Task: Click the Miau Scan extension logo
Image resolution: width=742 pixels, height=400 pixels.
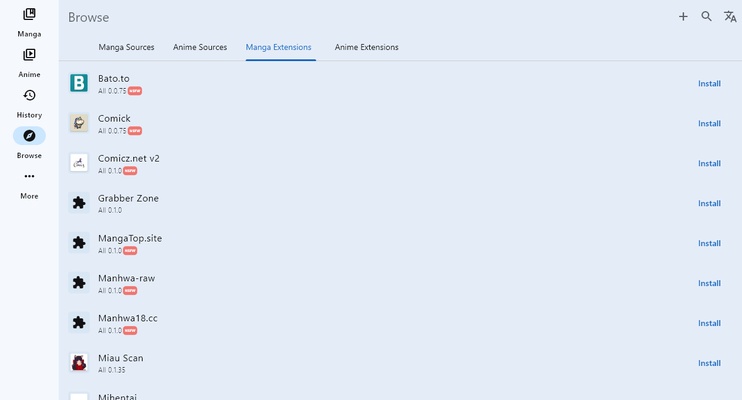Action: click(79, 363)
